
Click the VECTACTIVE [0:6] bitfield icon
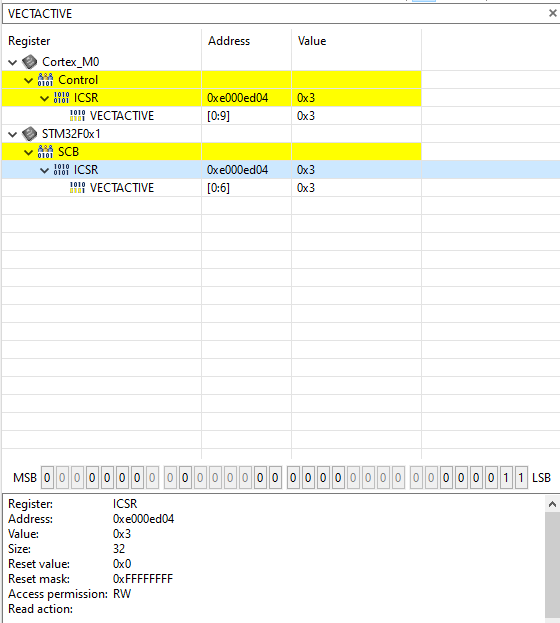(x=77, y=188)
